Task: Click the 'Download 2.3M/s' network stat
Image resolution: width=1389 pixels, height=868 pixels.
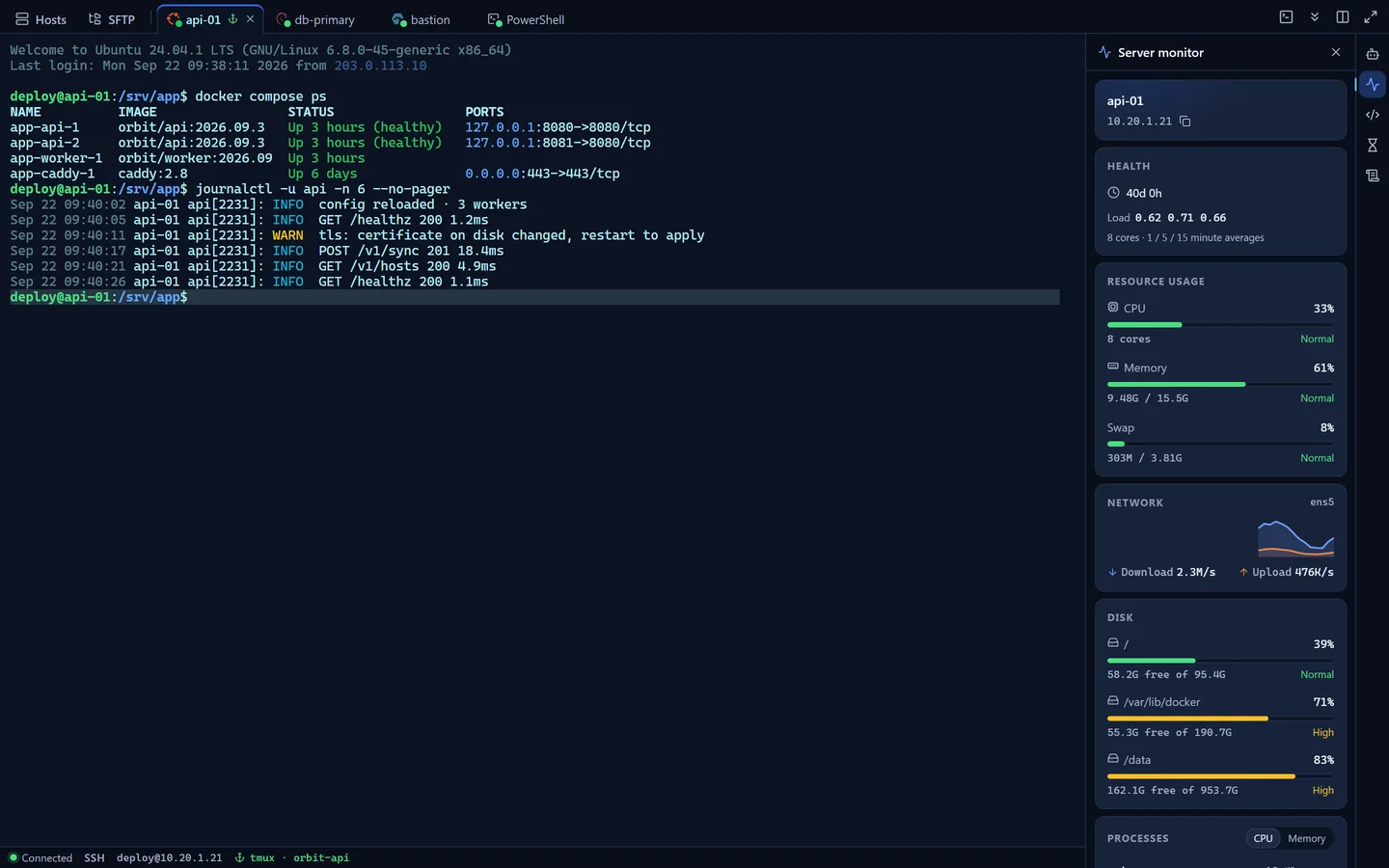Action: 1161,572
